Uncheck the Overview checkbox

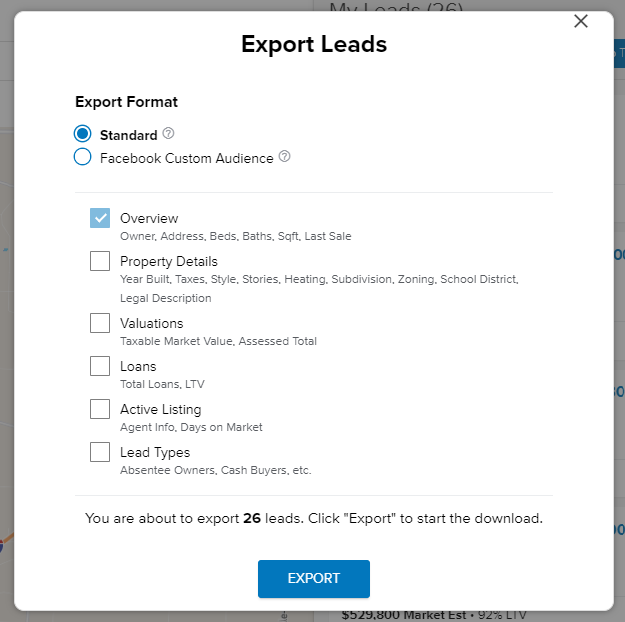tap(100, 218)
